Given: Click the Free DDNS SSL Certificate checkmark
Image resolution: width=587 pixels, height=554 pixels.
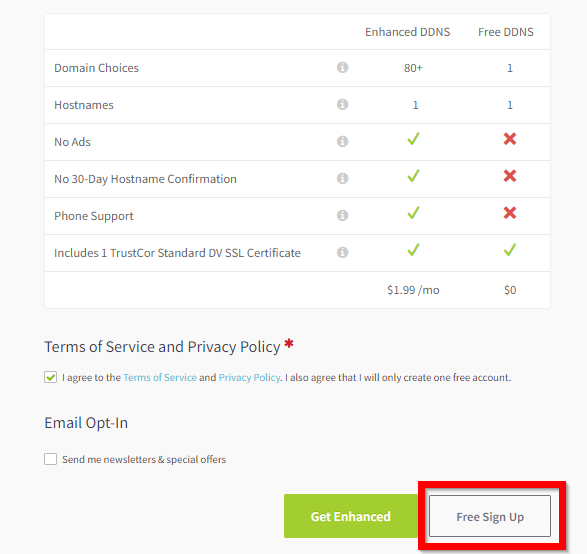Looking at the screenshot, I should pos(510,250).
